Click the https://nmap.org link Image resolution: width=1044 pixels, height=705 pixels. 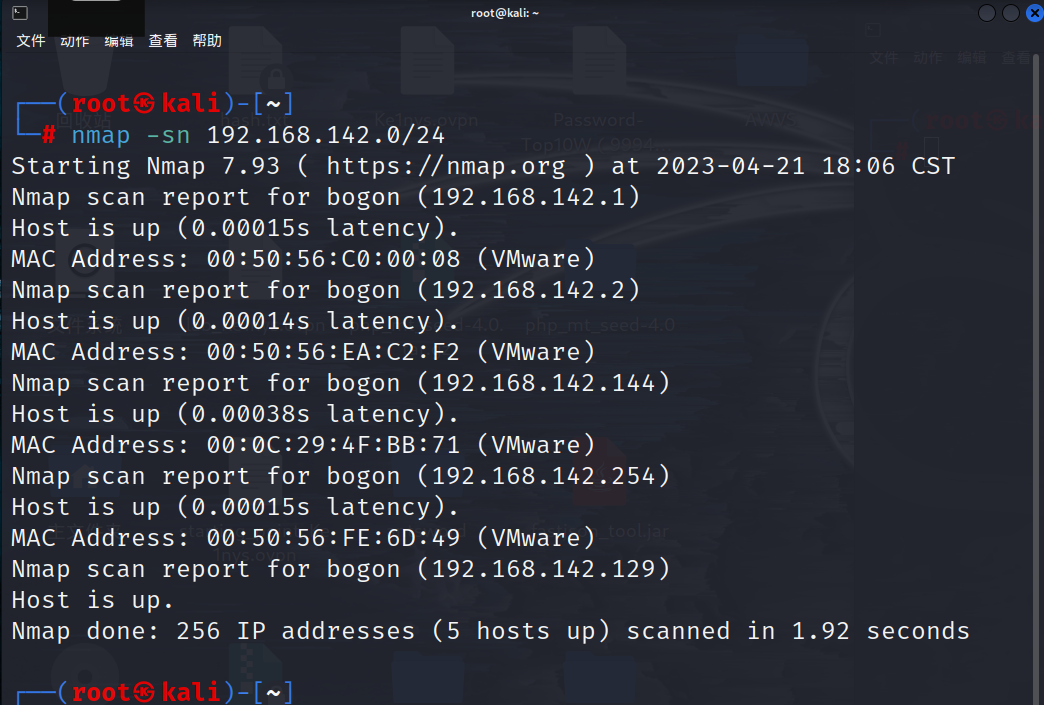tap(445, 166)
